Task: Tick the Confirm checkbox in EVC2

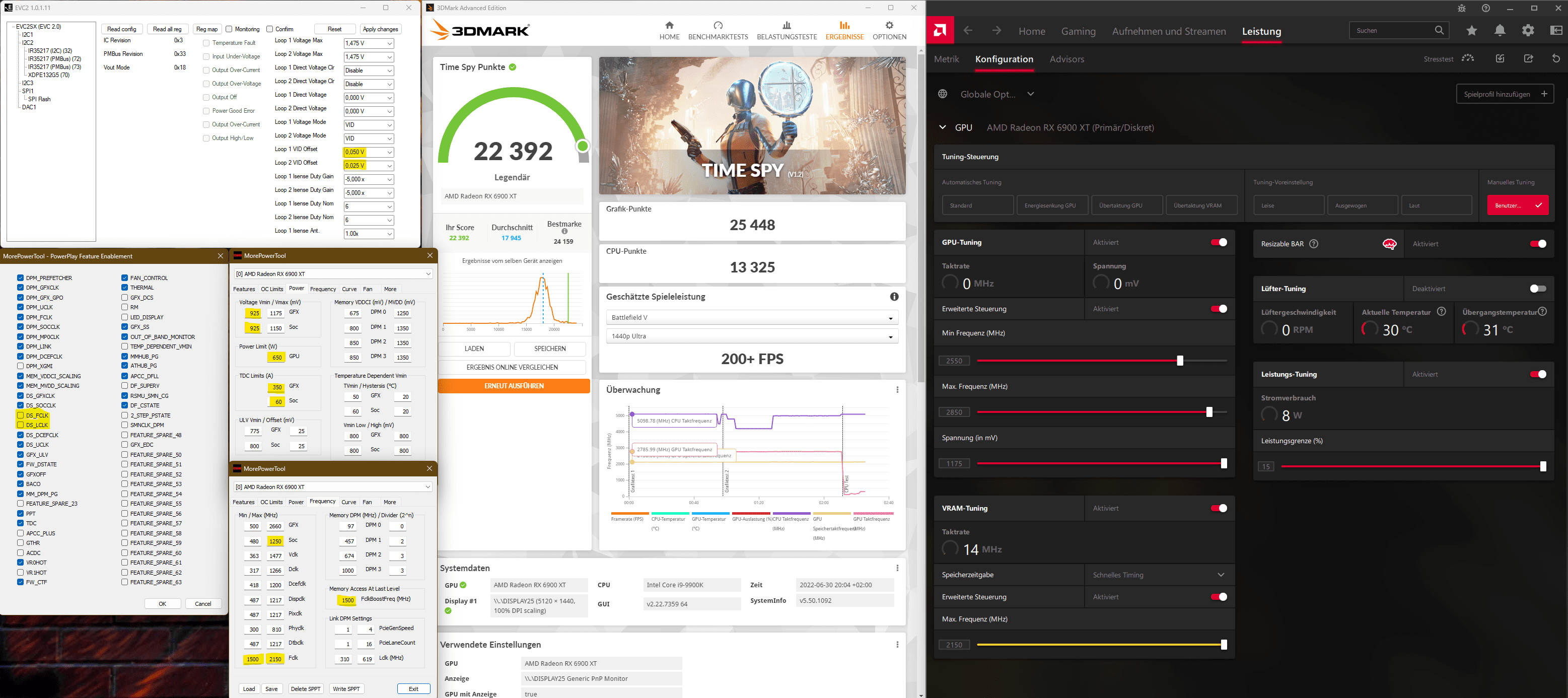Action: click(x=270, y=29)
